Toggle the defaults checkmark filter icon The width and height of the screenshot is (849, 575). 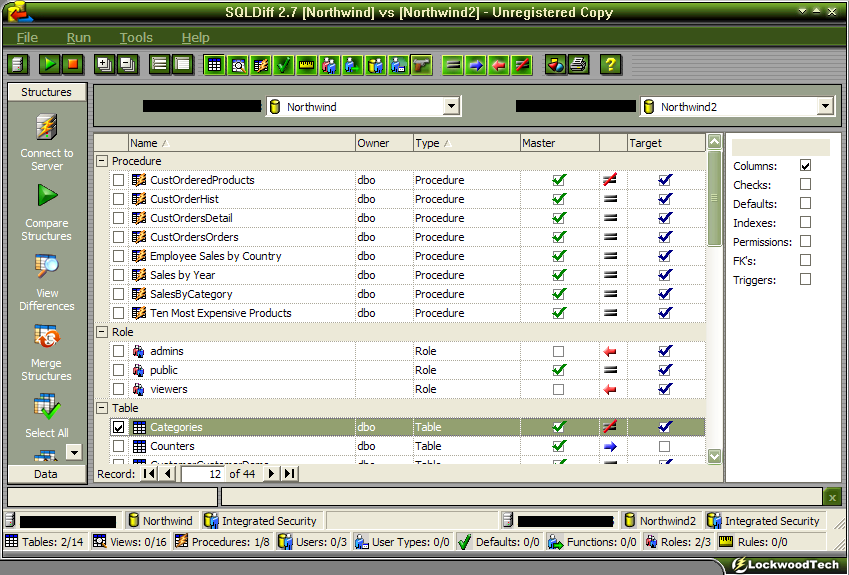click(x=283, y=64)
